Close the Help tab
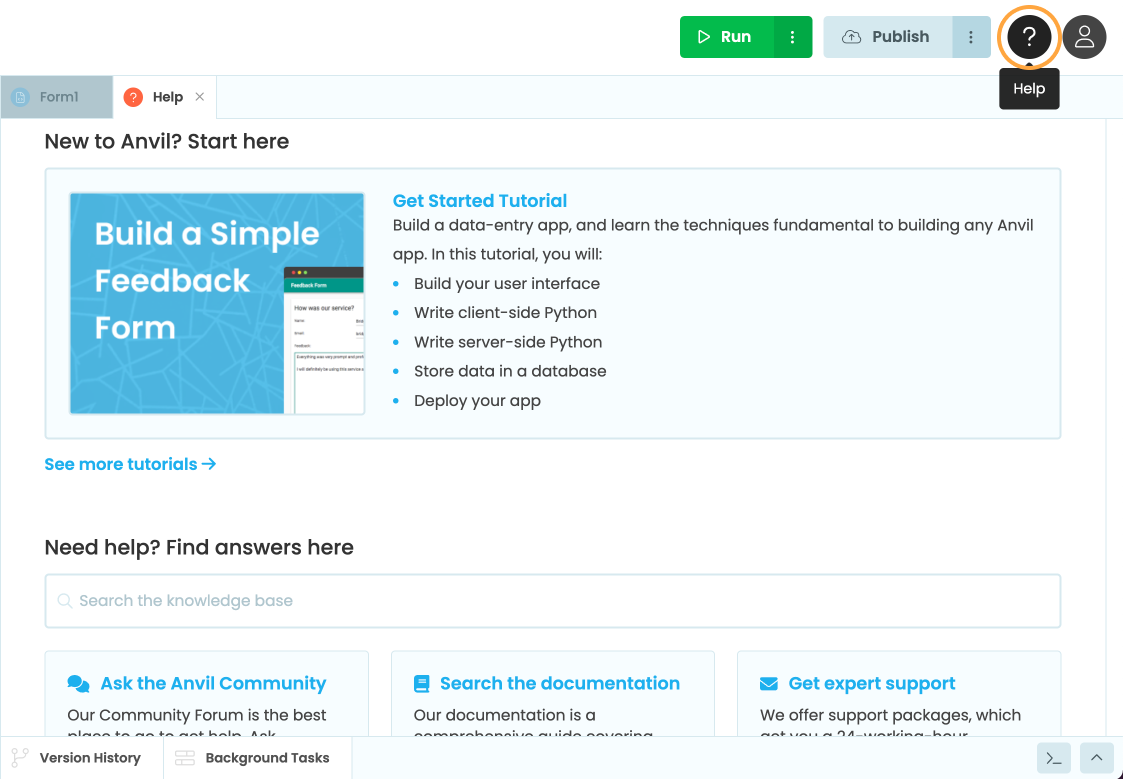The image size is (1123, 779). point(200,97)
